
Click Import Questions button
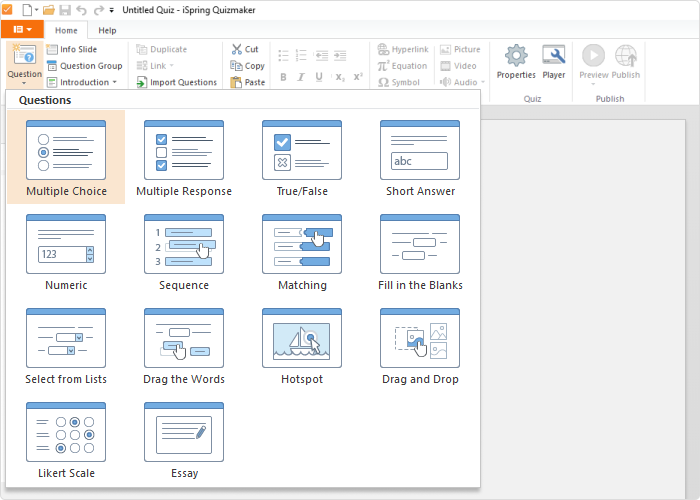click(177, 82)
